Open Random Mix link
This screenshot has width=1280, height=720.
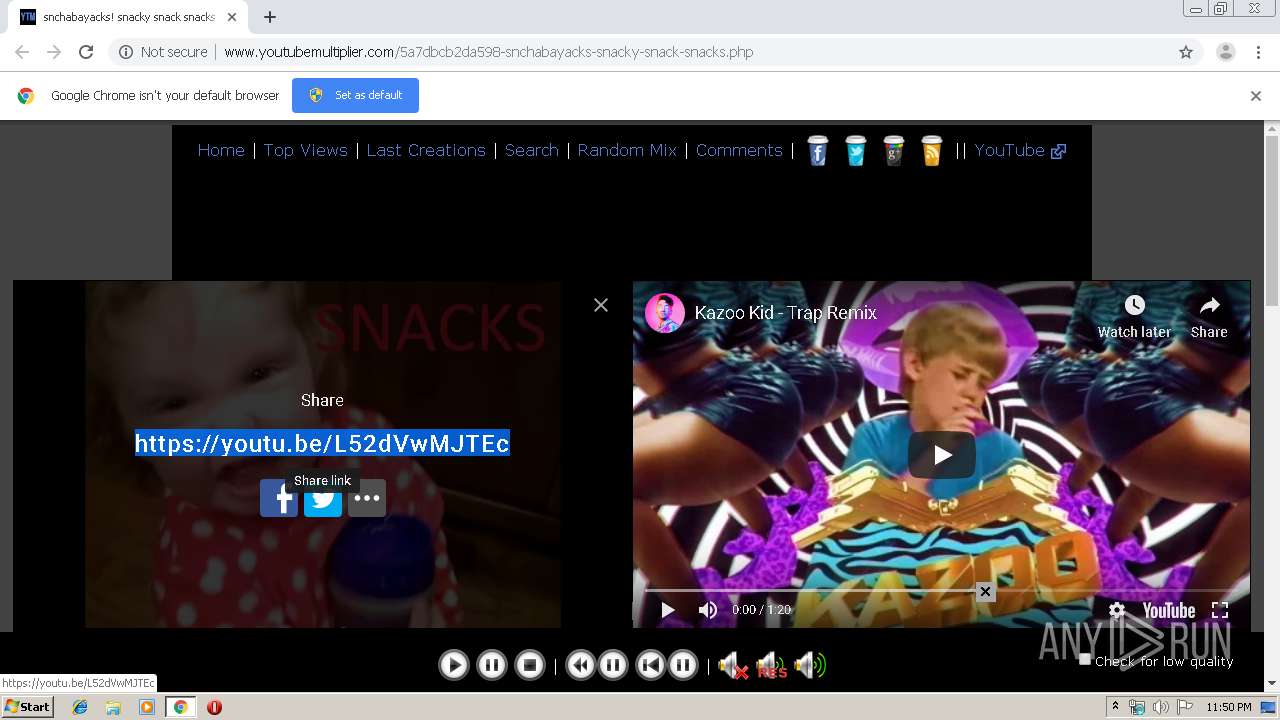tap(627, 150)
